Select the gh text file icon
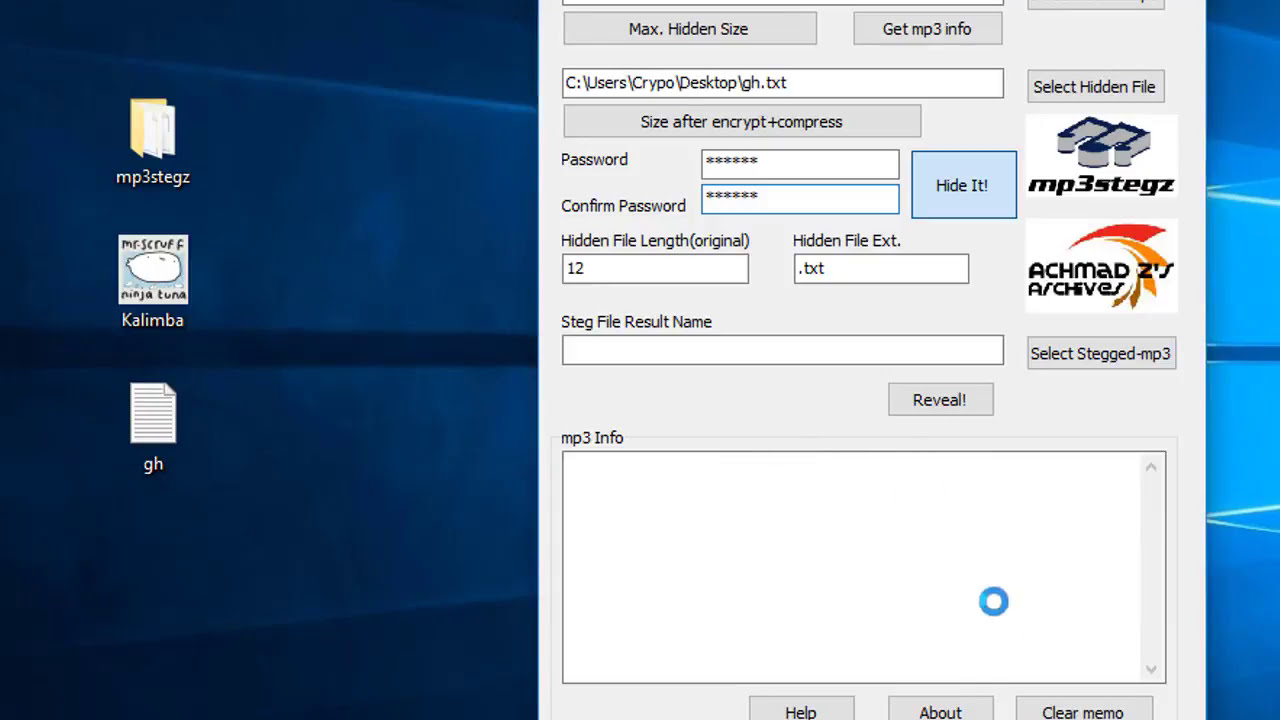1280x720 pixels. [x=153, y=414]
